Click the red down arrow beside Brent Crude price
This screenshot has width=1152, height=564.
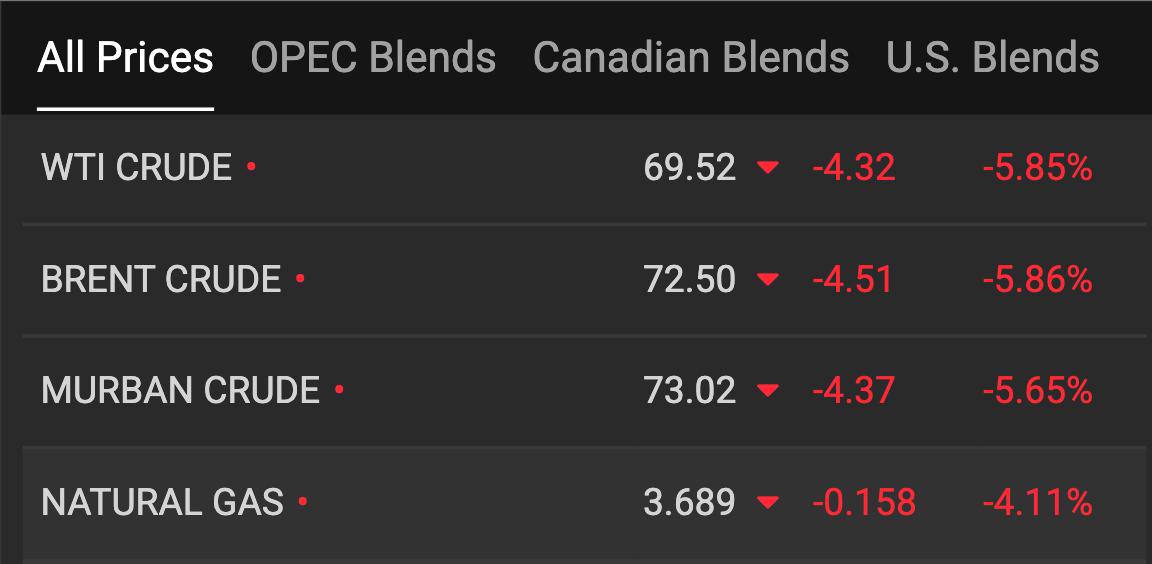768,280
